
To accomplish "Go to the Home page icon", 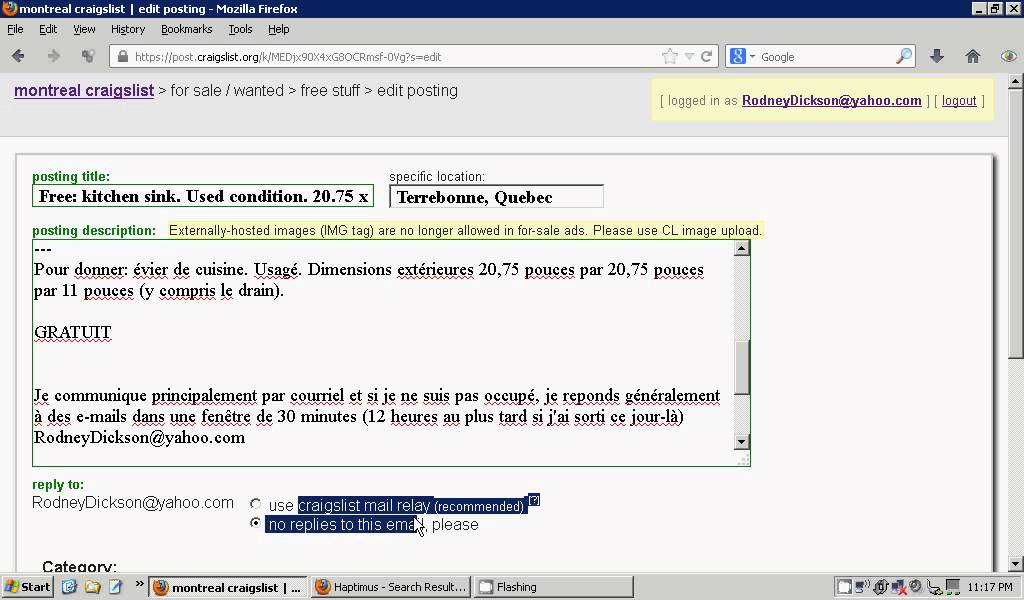I will (973, 56).
